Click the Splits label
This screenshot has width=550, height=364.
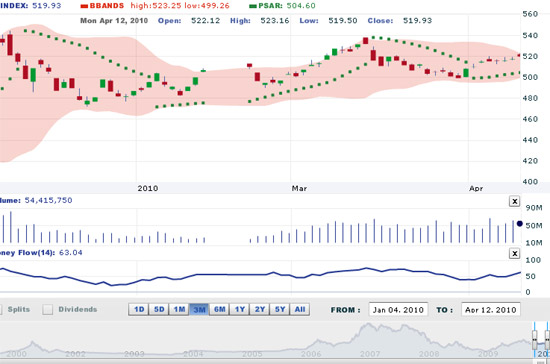[x=19, y=309]
